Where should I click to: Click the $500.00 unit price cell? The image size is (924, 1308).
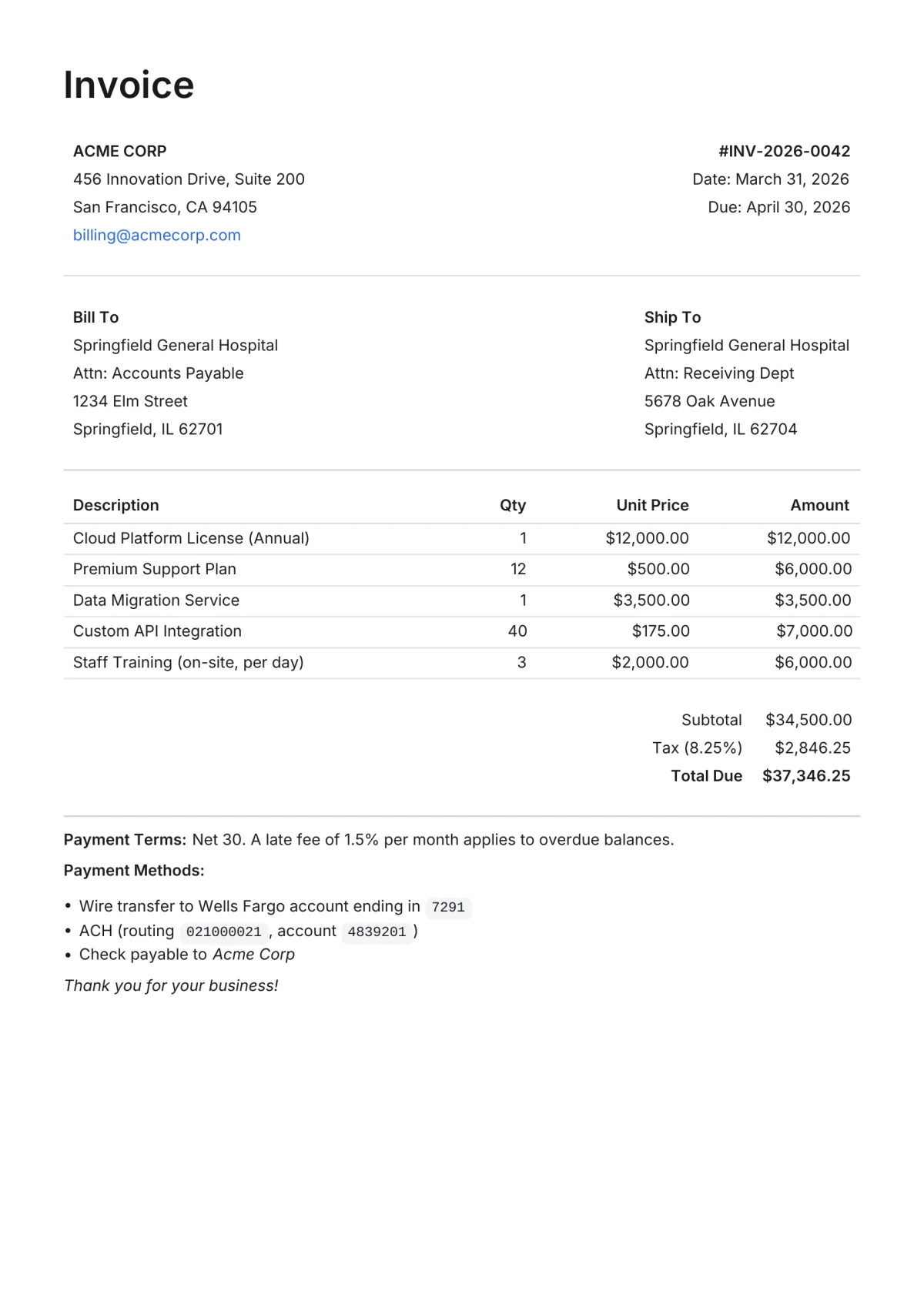tap(658, 569)
